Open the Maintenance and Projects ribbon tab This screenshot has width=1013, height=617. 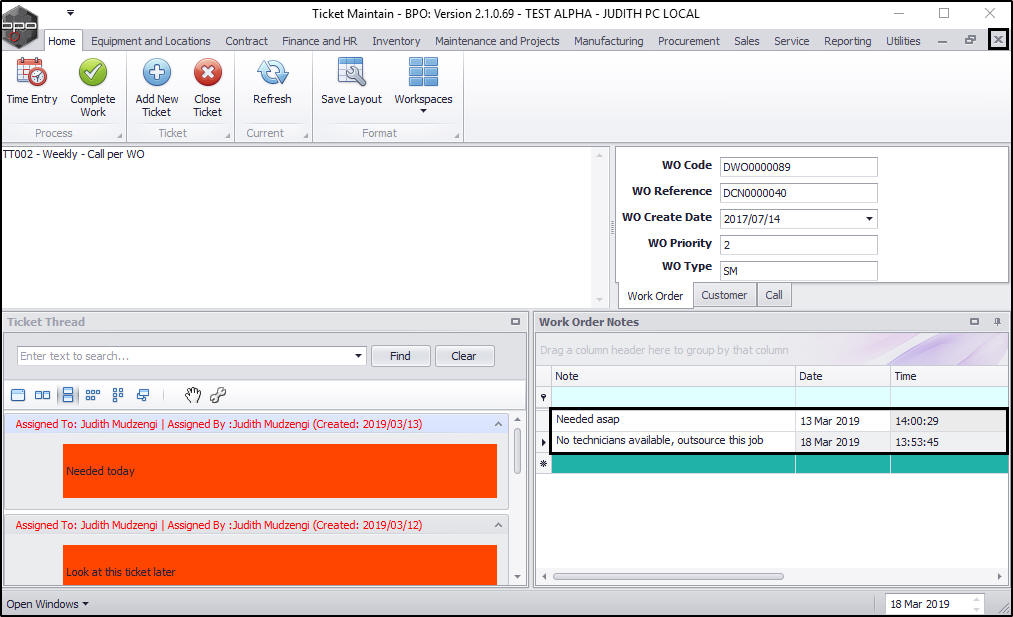tap(497, 41)
